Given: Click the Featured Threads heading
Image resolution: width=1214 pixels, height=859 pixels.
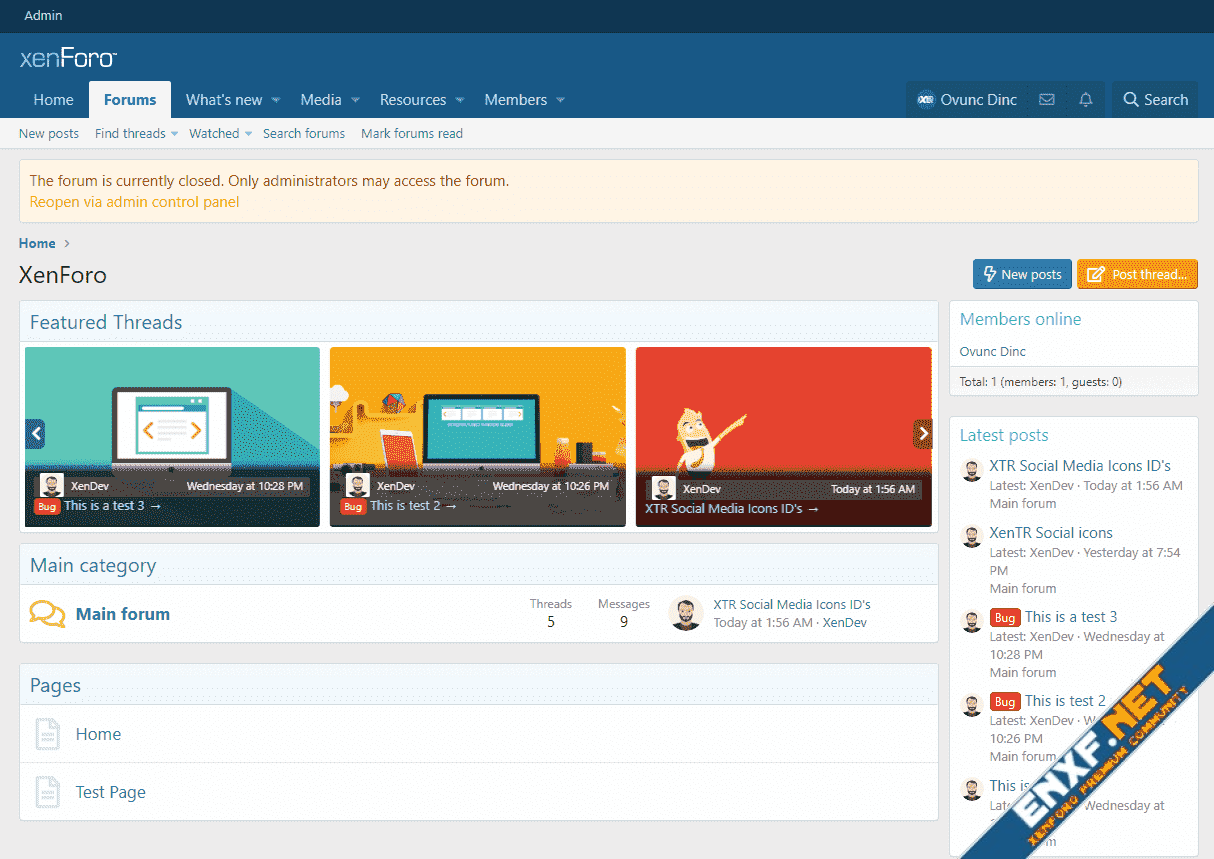Looking at the screenshot, I should pyautogui.click(x=106, y=322).
